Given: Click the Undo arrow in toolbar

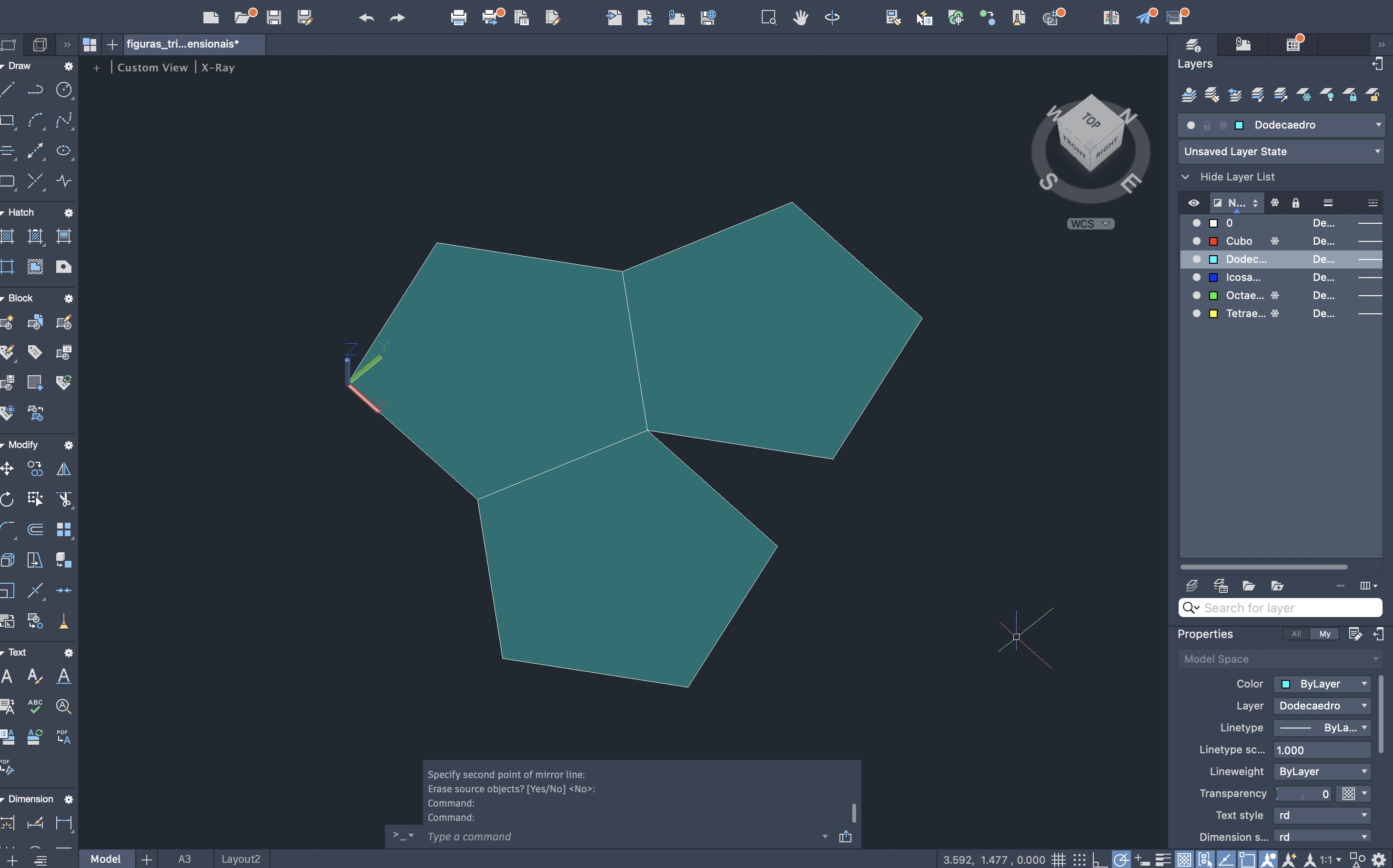Looking at the screenshot, I should (366, 18).
